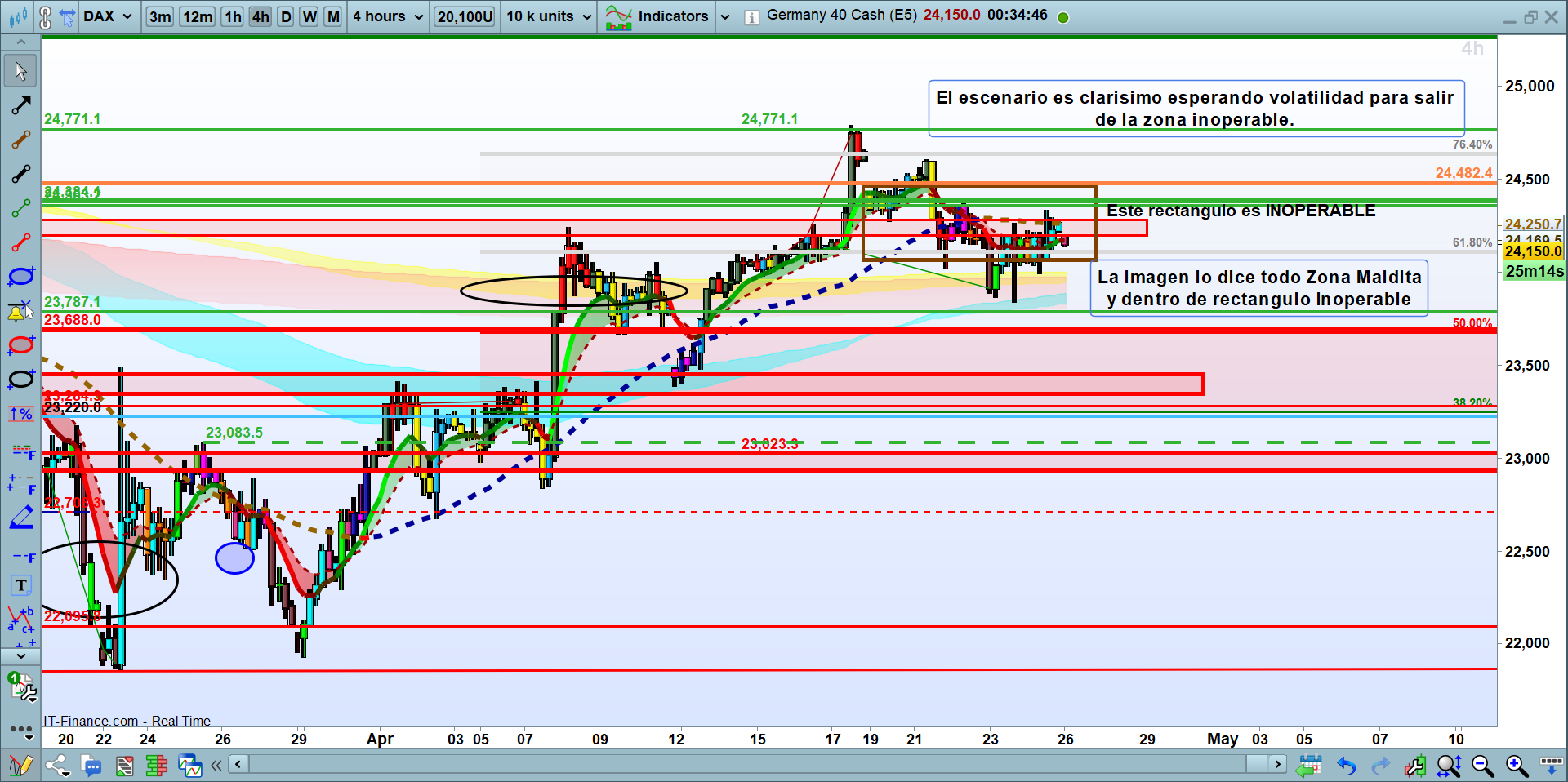Undo last action with blue arrow

pos(1347,766)
